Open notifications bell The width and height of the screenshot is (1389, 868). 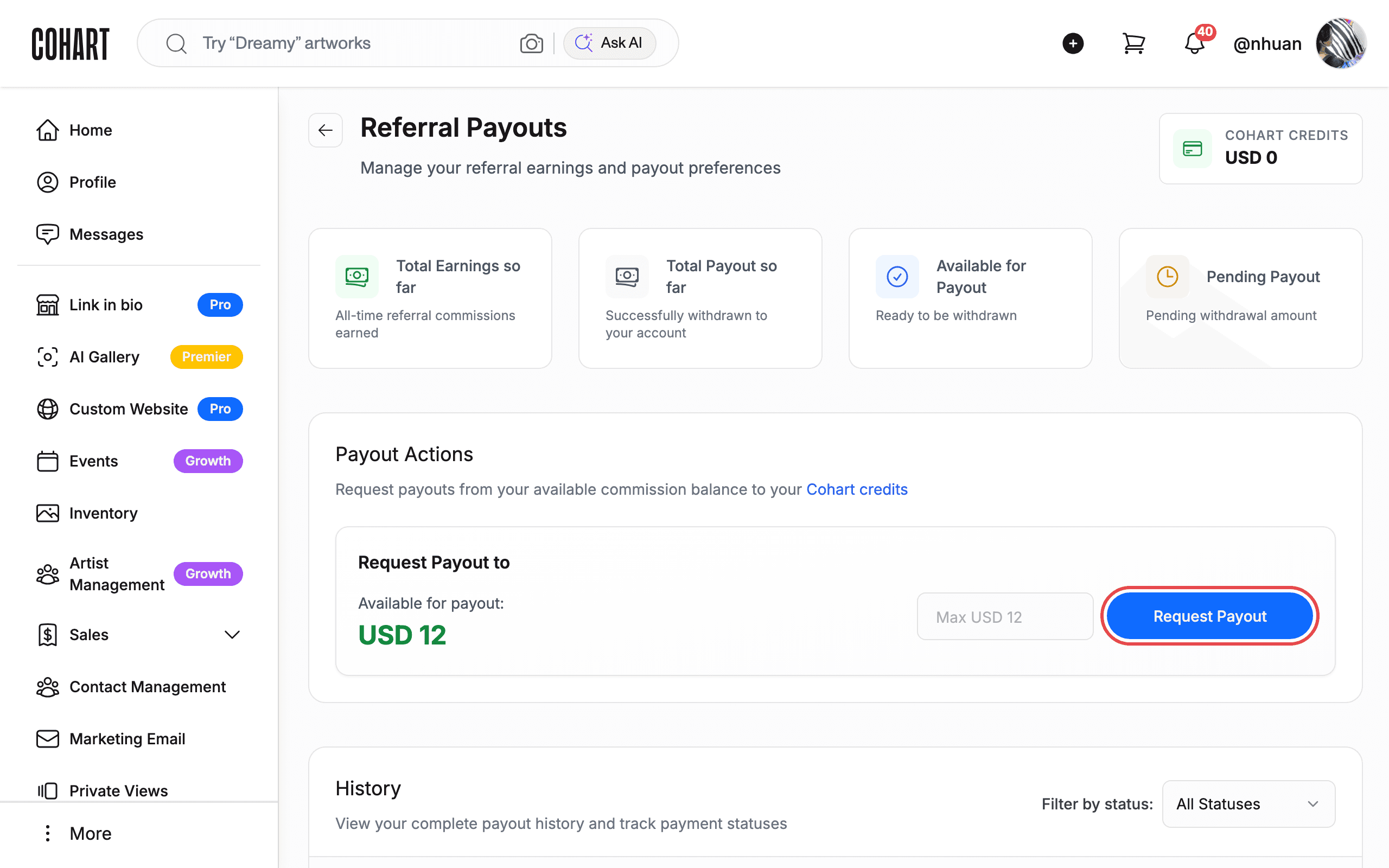1194,43
